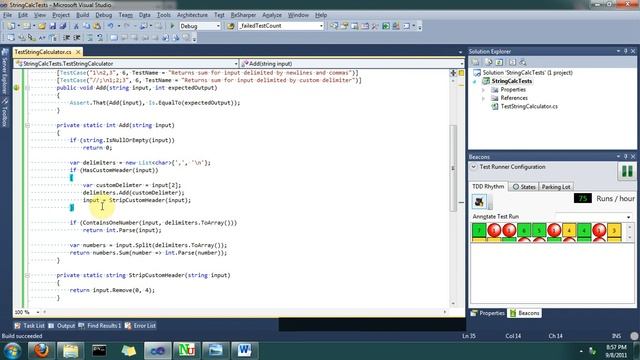Open the Task List tool window
Viewport: 640px width, 360px height.
tap(29, 326)
